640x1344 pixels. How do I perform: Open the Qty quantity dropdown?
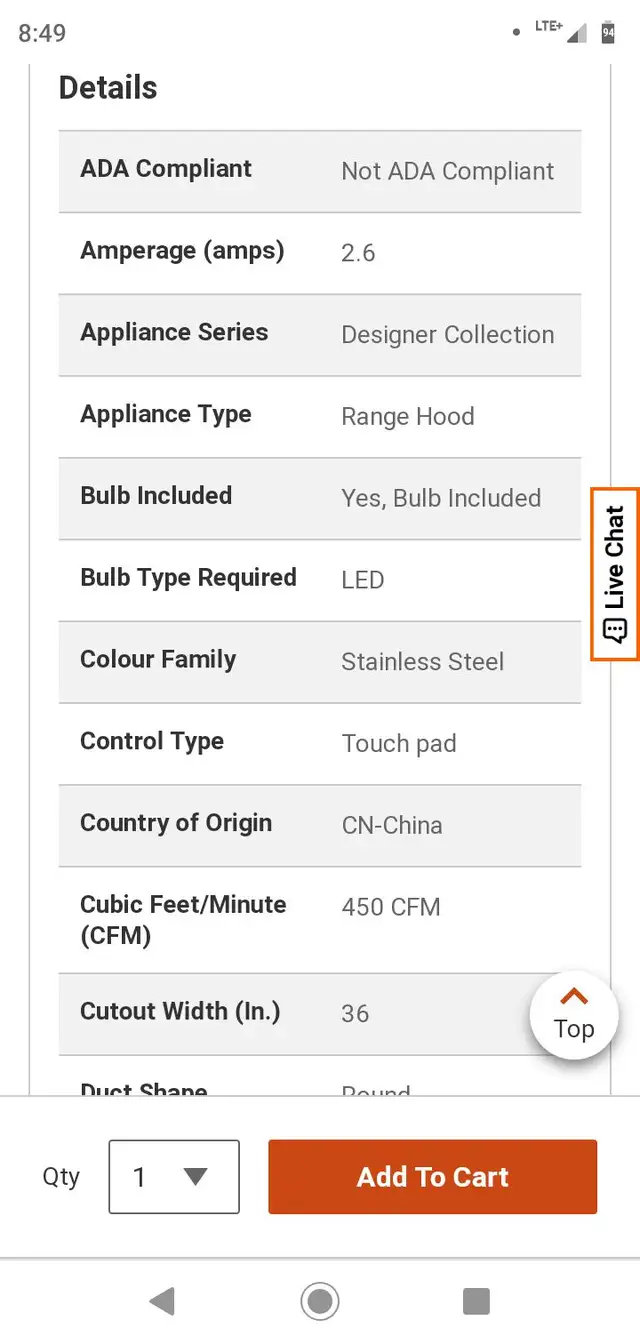[174, 1177]
